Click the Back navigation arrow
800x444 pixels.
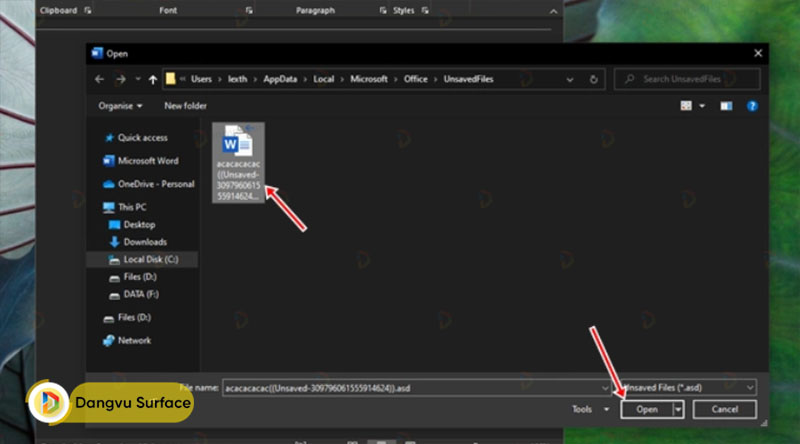click(99, 79)
